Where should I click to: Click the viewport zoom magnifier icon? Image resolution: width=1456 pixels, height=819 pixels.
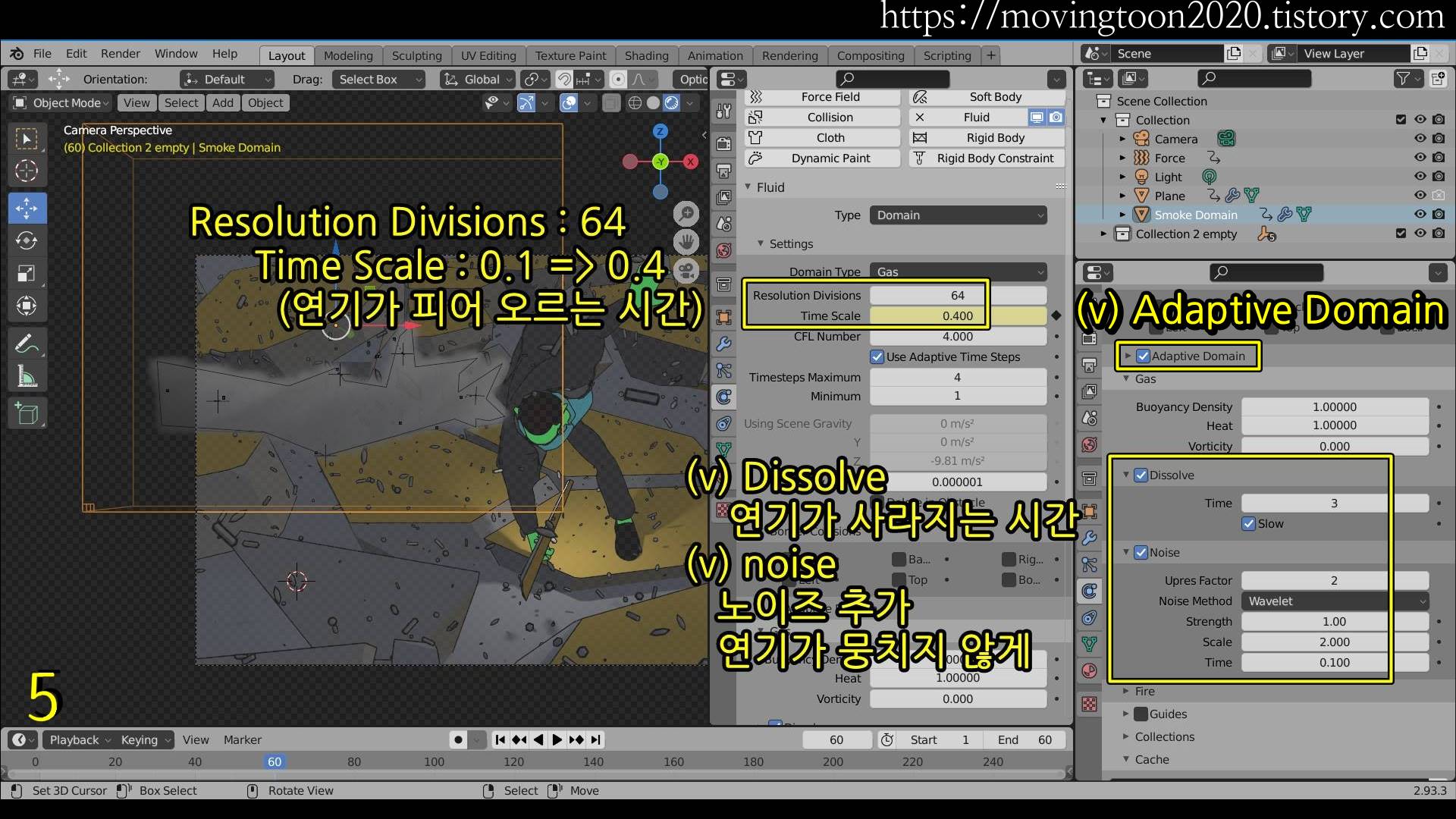click(x=686, y=215)
